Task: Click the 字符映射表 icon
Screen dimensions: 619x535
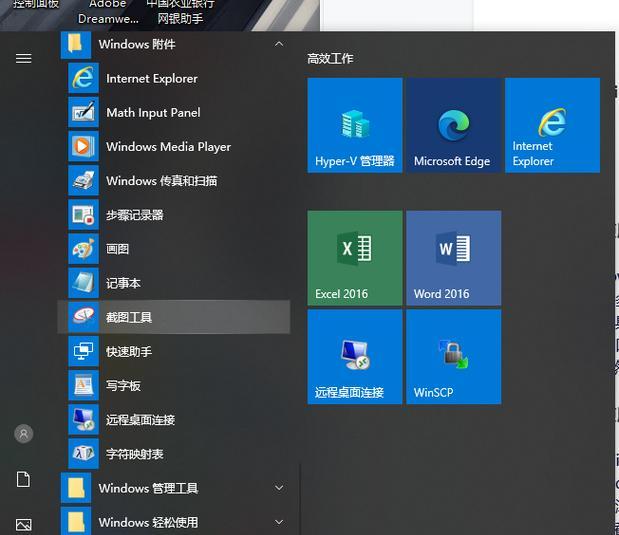Action: [83, 454]
